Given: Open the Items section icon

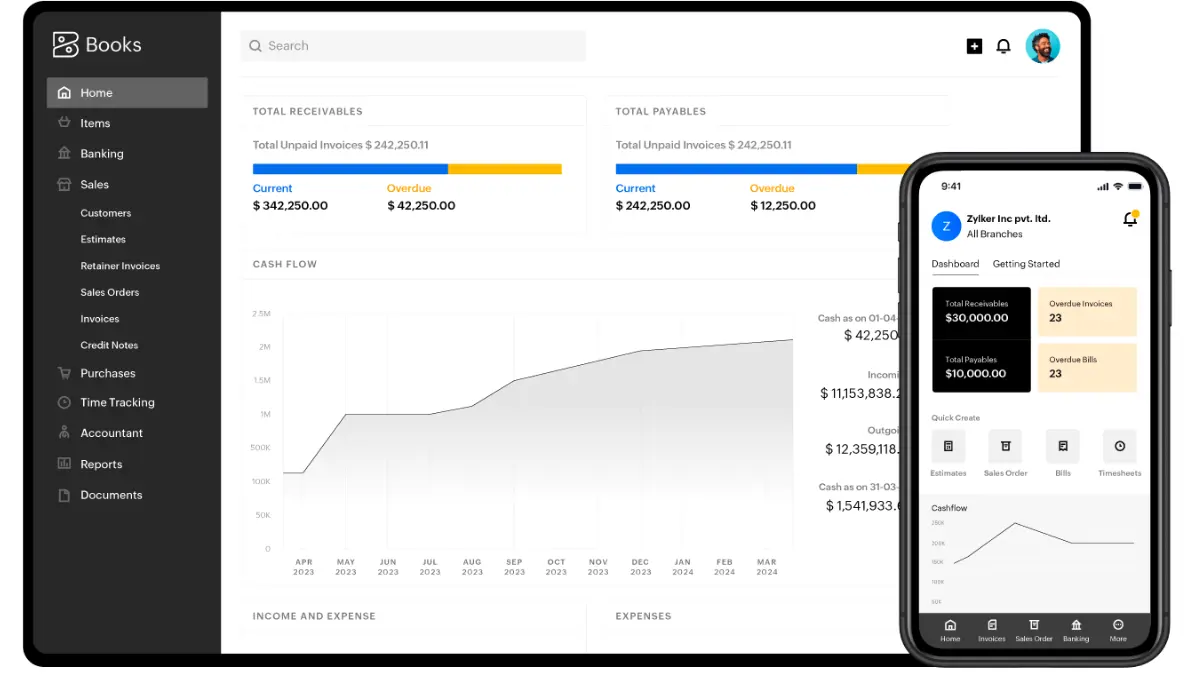Looking at the screenshot, I should click(64, 122).
